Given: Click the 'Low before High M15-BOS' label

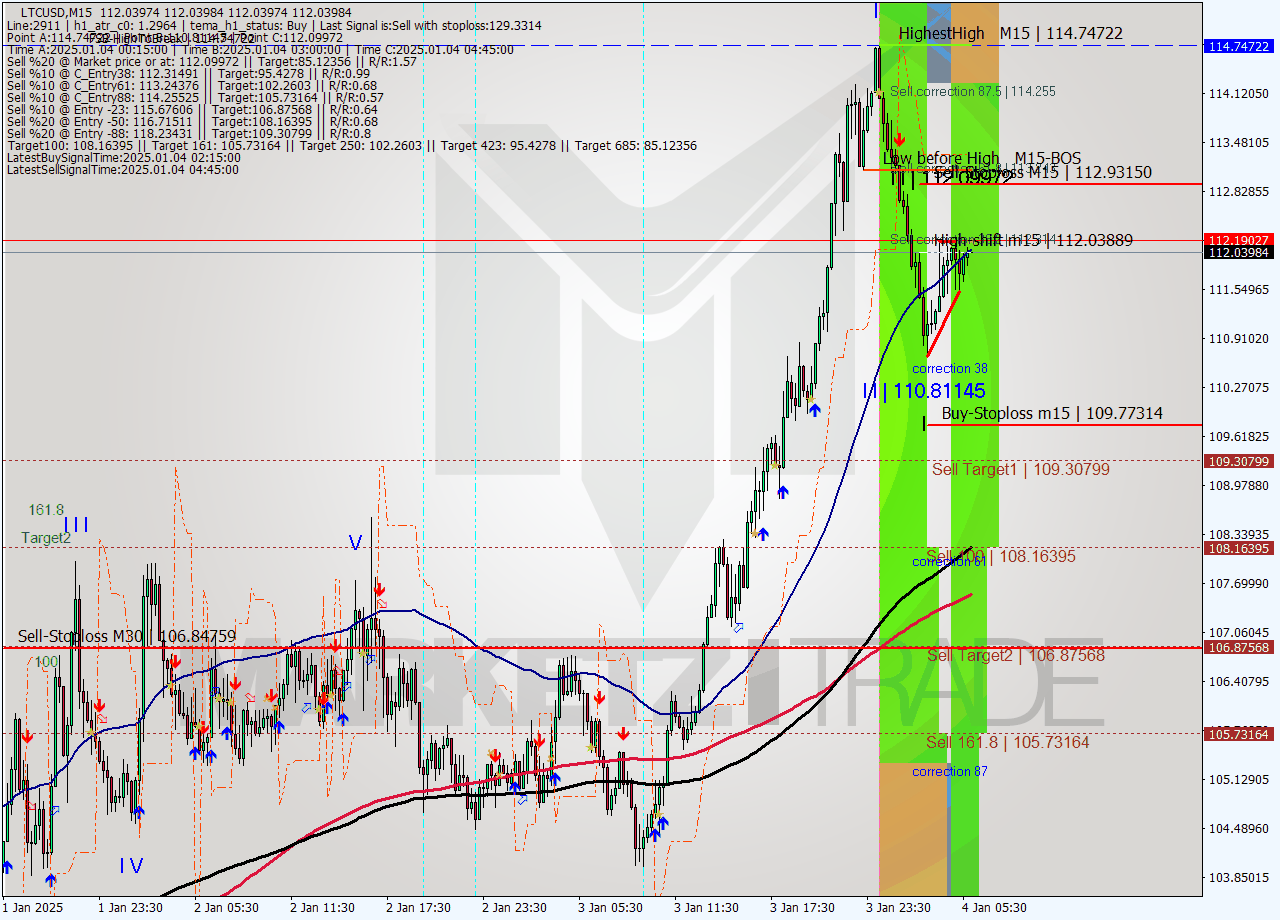Looking at the screenshot, I should (x=982, y=158).
